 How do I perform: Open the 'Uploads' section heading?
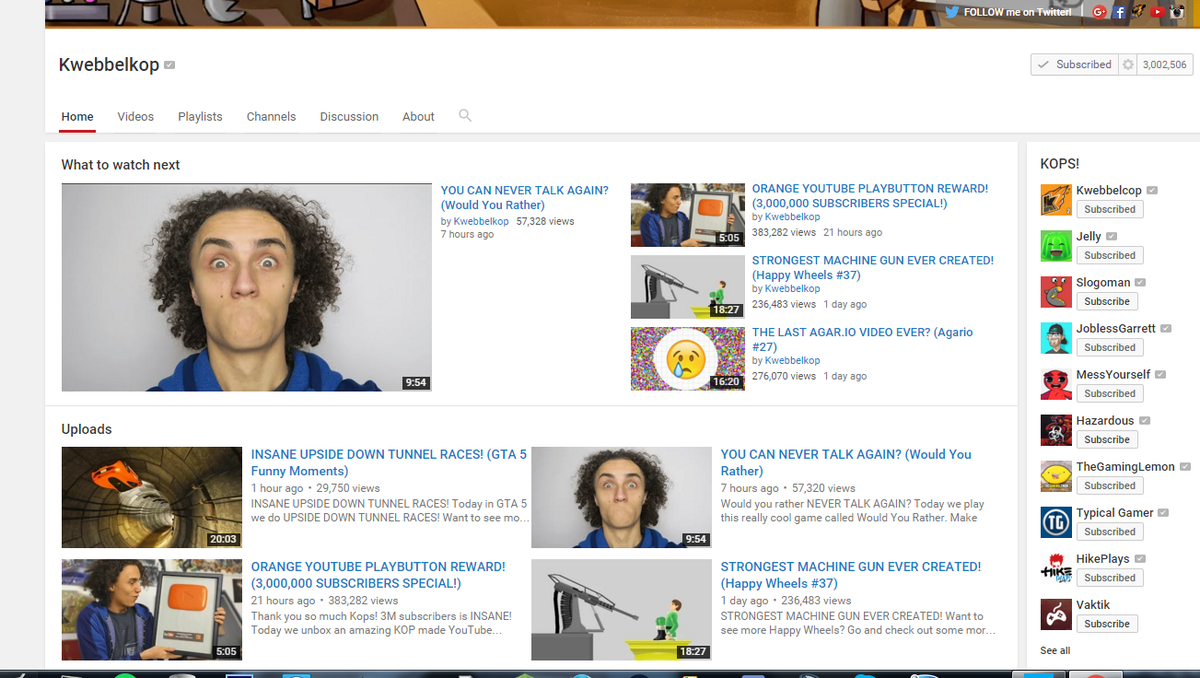tap(86, 429)
